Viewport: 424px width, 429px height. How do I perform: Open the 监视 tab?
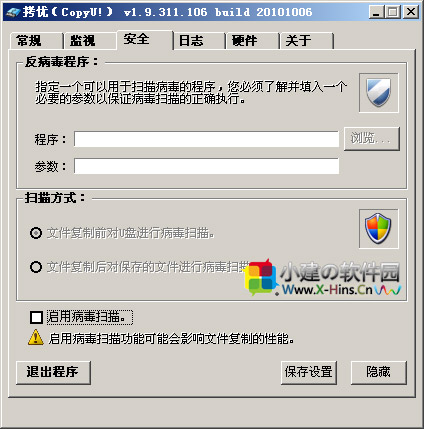click(90, 41)
